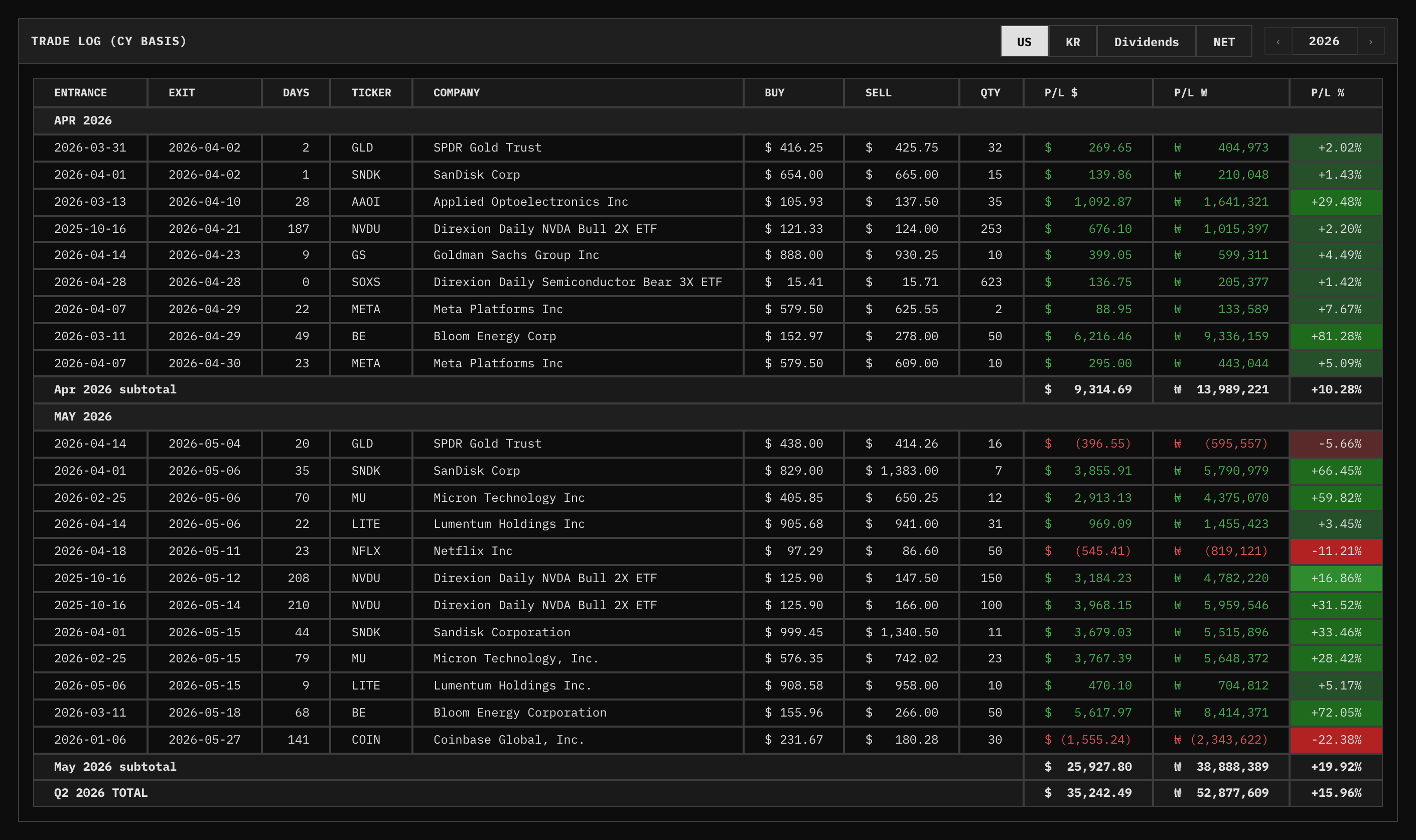Click the APR 2026 group header
Screen dimensions: 1416x840
click(x=707, y=120)
